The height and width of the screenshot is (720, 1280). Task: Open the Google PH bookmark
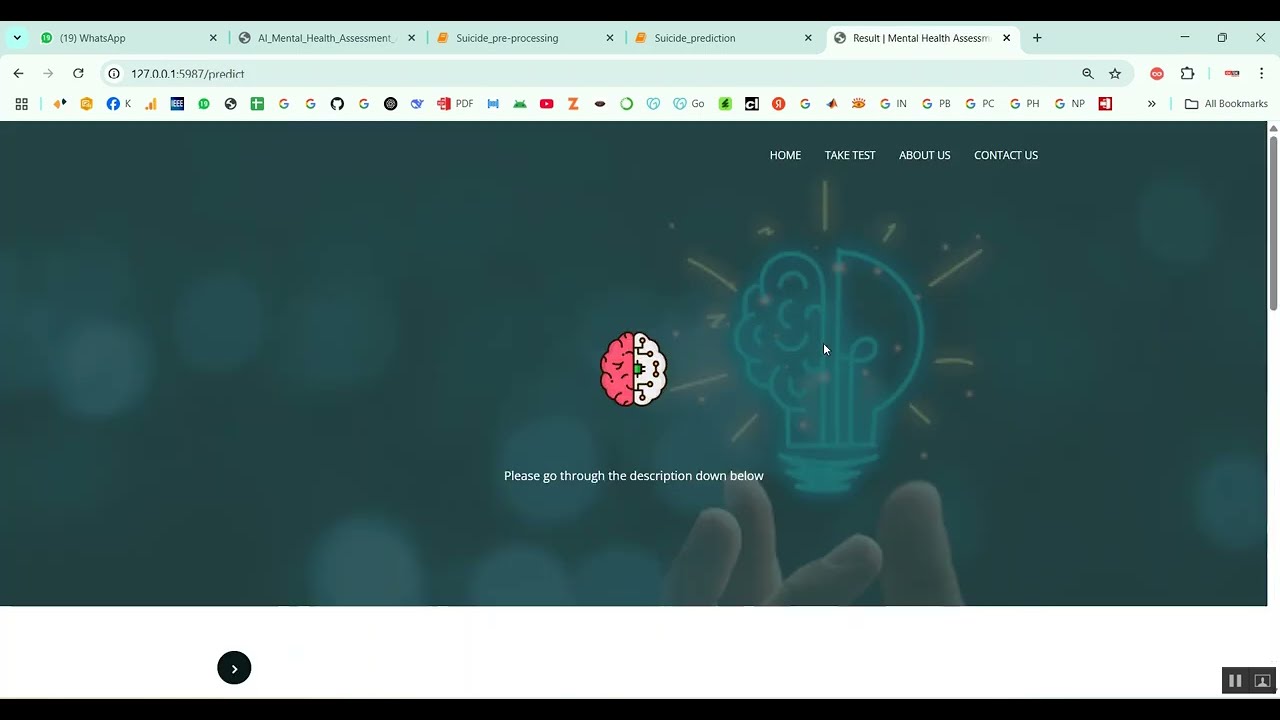(1024, 104)
